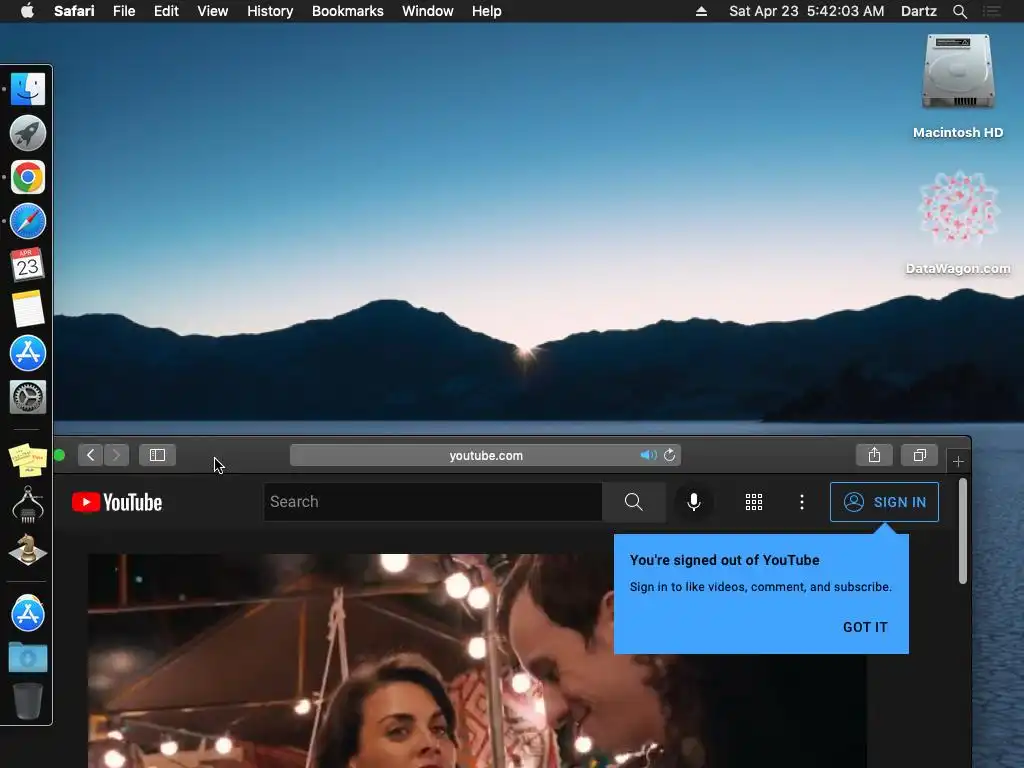Open YouTube apps grid menu
1024x768 pixels.
pos(754,502)
